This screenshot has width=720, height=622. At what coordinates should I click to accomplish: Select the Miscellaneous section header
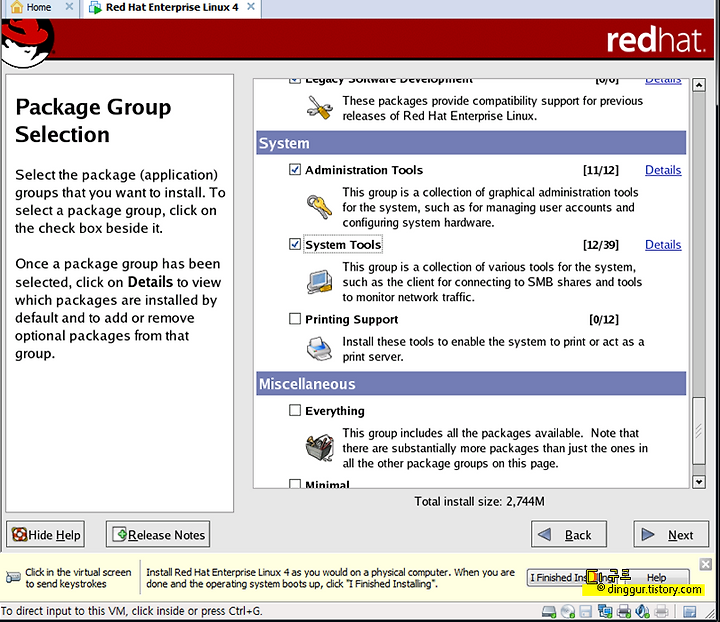coord(471,383)
